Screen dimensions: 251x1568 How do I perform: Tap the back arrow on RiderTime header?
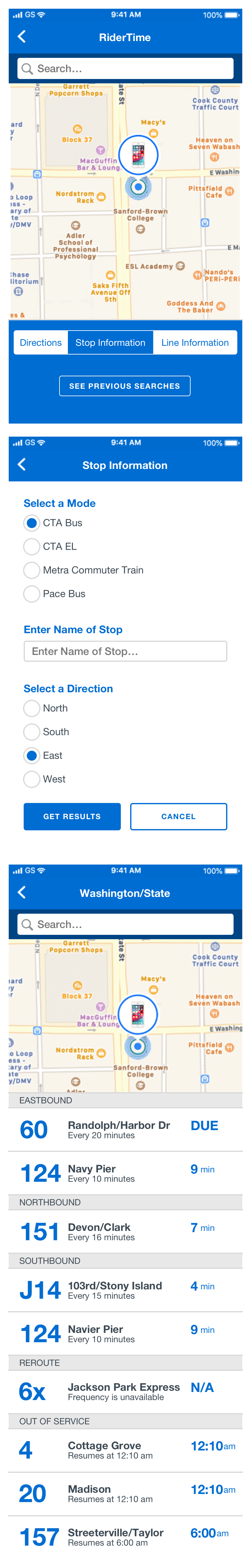(22, 36)
